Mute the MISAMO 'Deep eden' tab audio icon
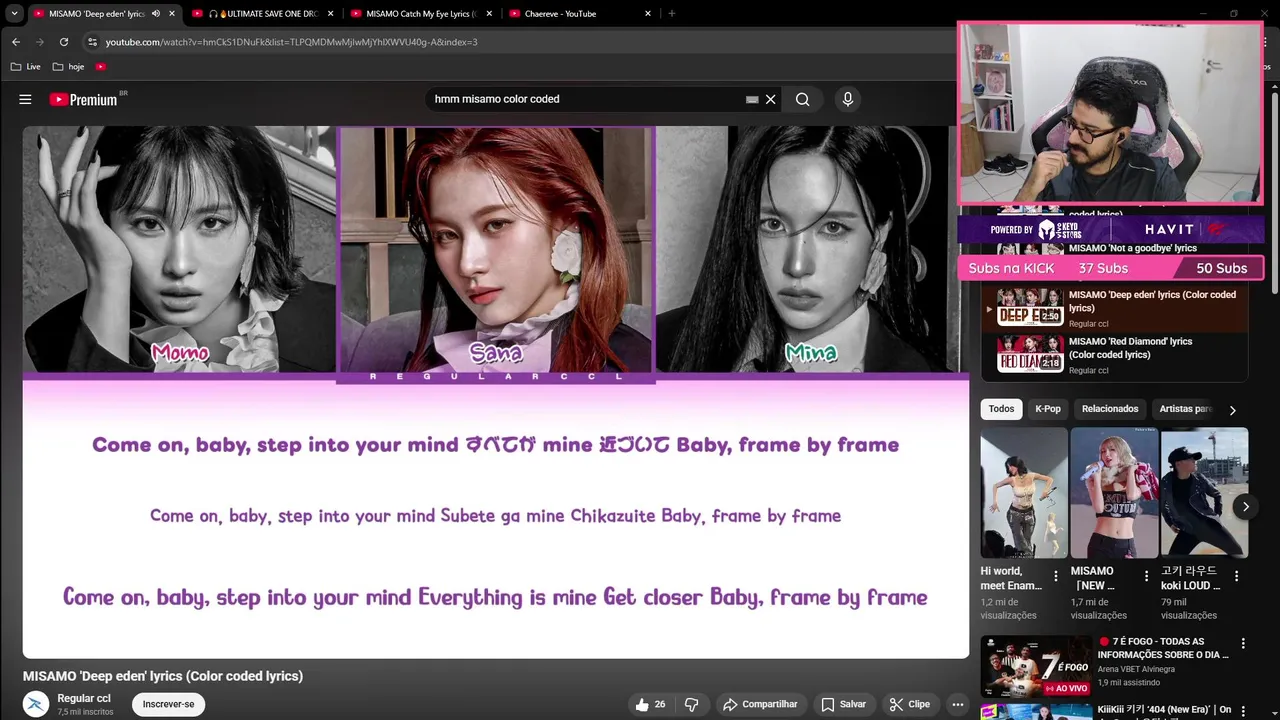The image size is (1280, 720). tap(155, 13)
